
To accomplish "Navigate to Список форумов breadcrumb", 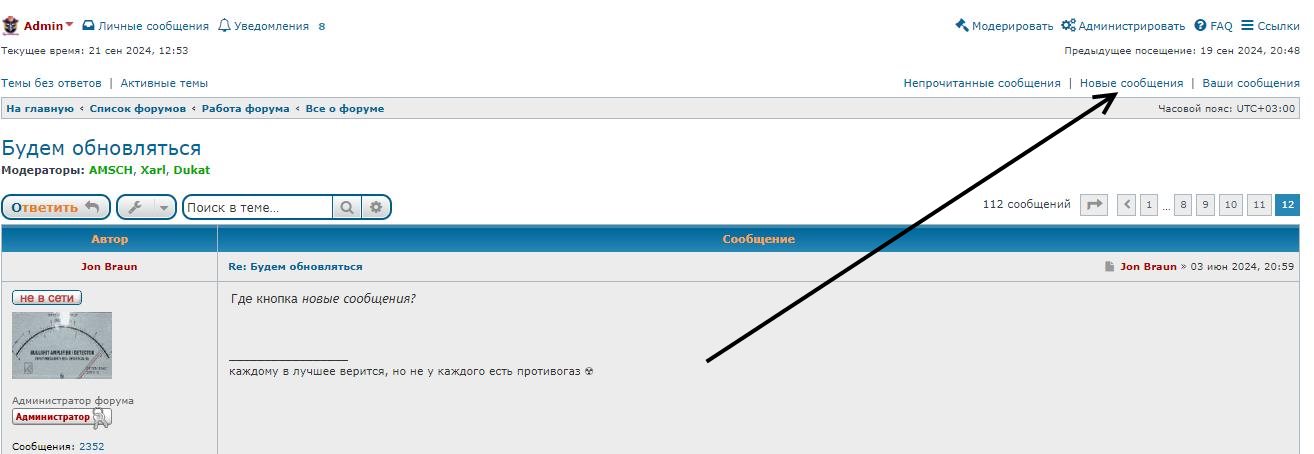I will click(x=138, y=108).
